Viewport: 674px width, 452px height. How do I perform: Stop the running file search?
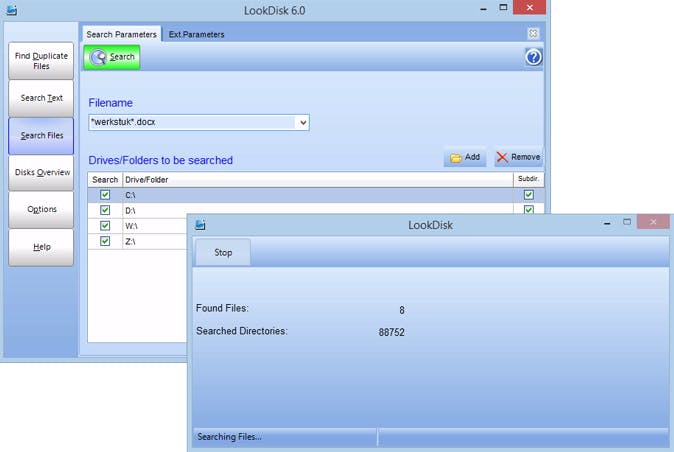click(x=223, y=253)
